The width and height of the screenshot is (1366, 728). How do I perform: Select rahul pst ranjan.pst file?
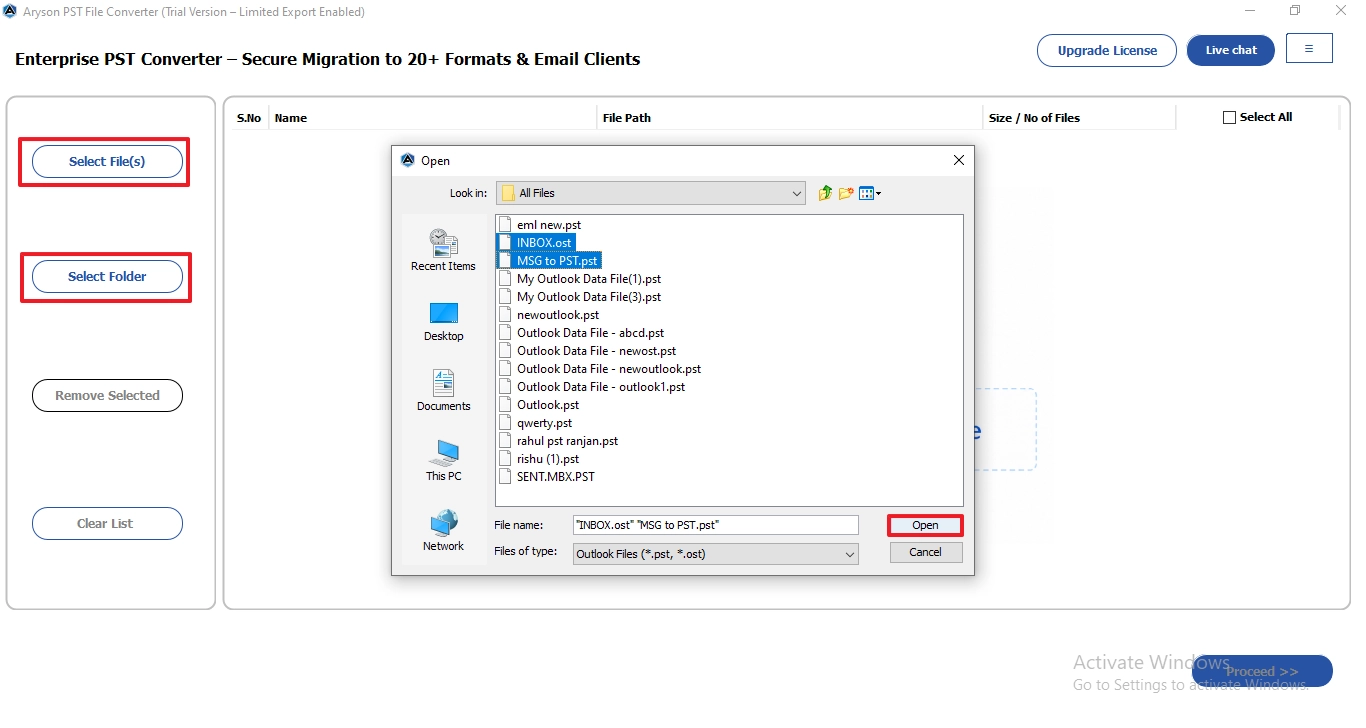pos(567,441)
